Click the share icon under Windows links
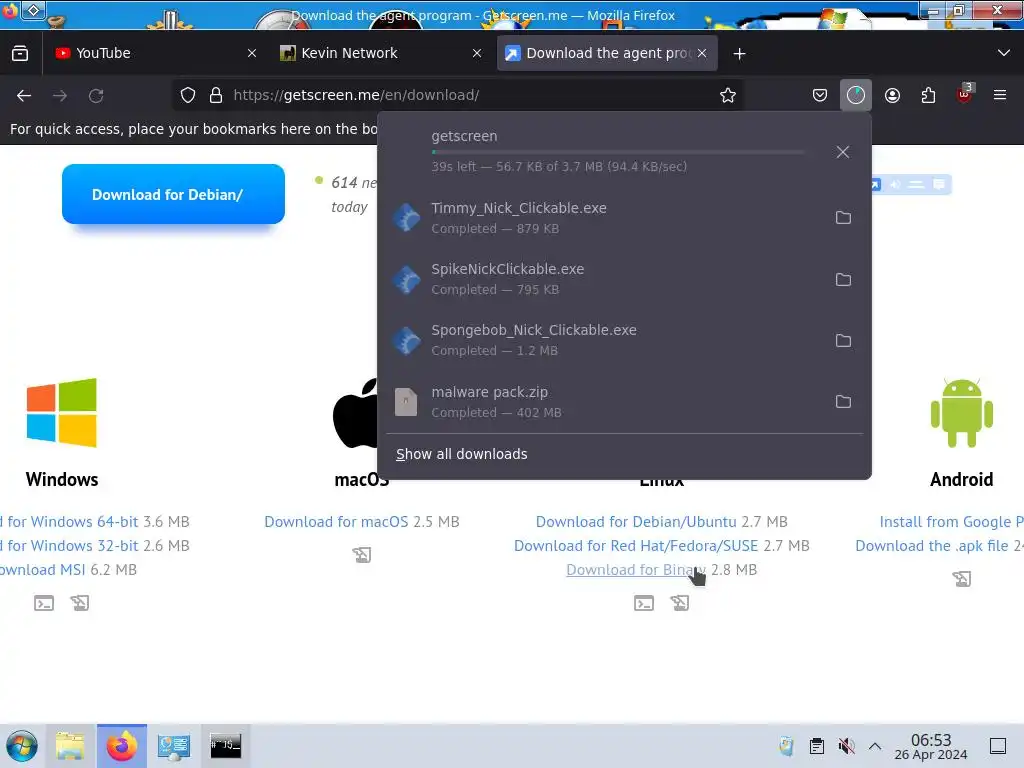 (x=80, y=603)
